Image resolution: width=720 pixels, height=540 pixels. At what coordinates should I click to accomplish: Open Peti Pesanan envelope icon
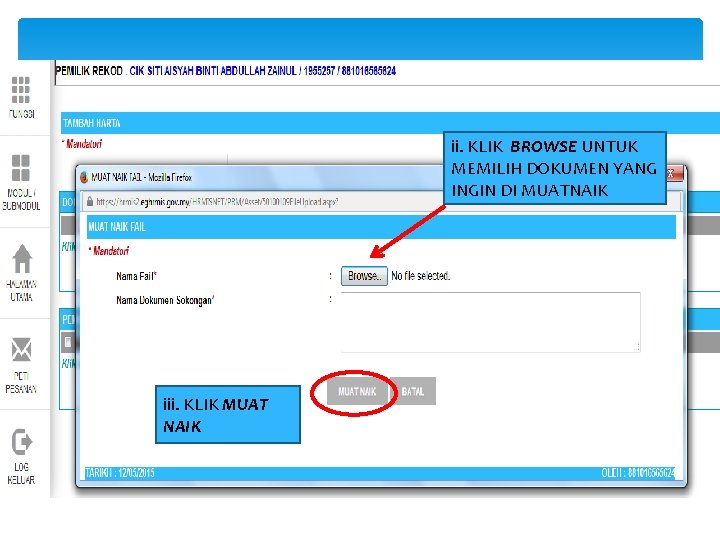pos(21,350)
